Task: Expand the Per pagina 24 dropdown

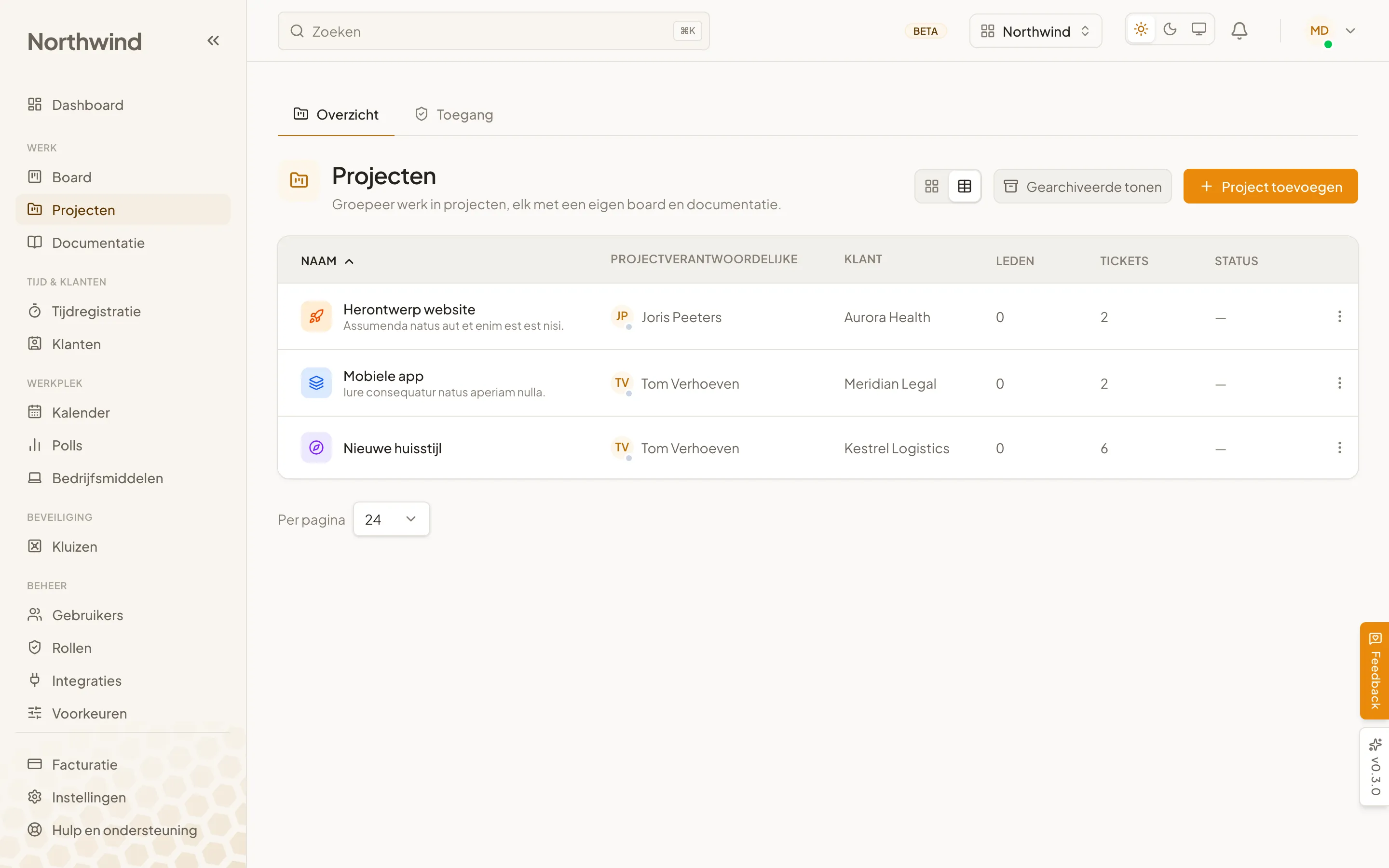Action: [x=392, y=519]
